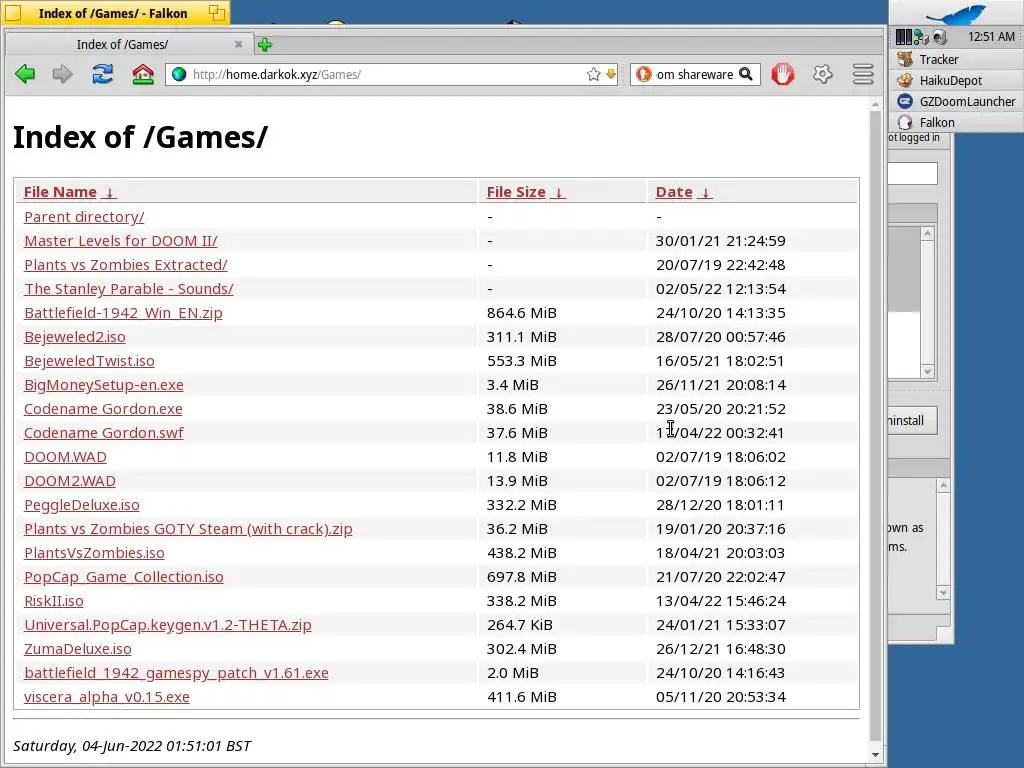Viewport: 1024px width, 768px height.
Task: Download viscera_alpha_v0.15.exe
Action: pos(106,697)
